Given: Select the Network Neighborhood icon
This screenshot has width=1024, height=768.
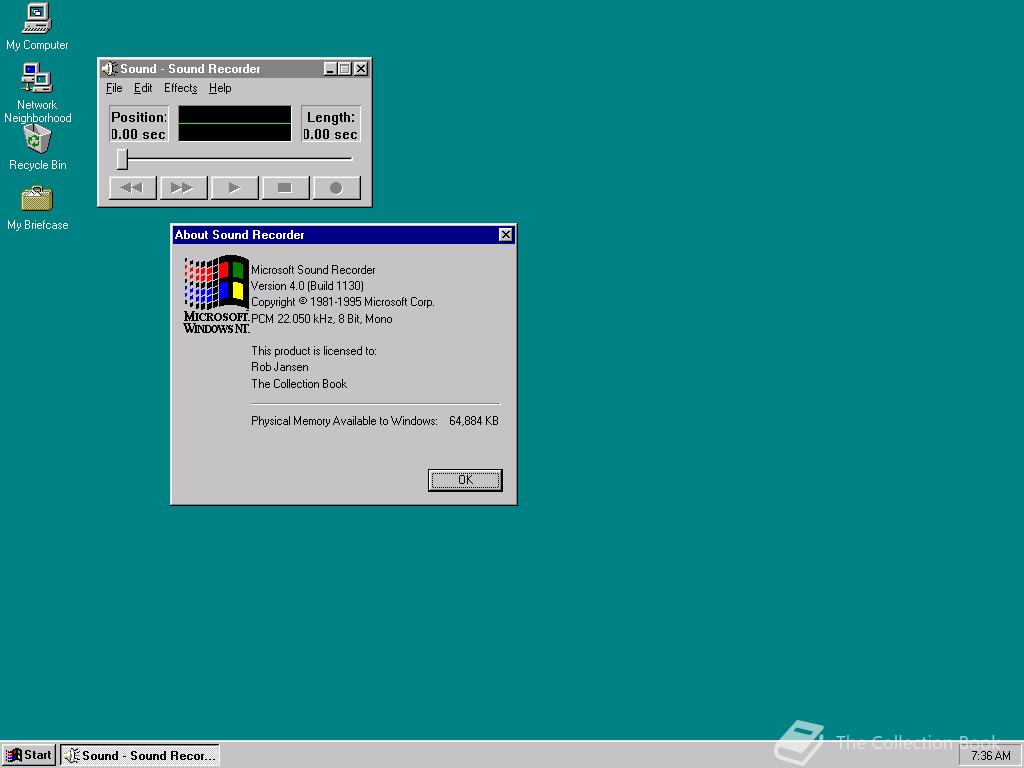Looking at the screenshot, I should tap(37, 79).
